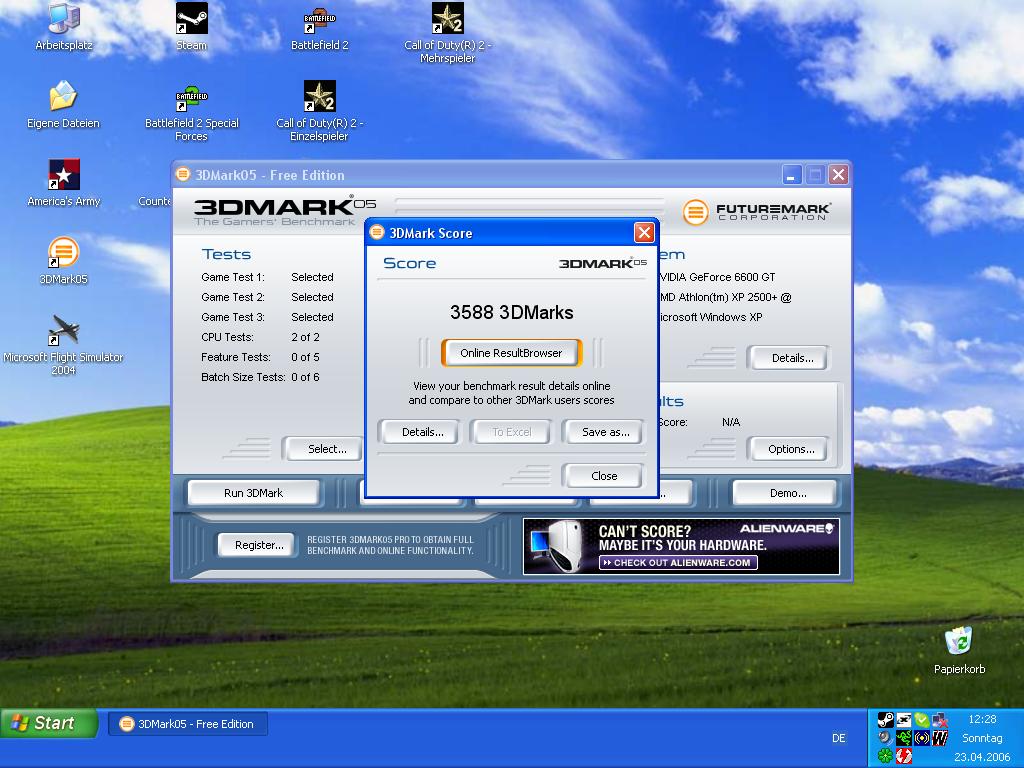Image resolution: width=1024 pixels, height=768 pixels.
Task: Select Battlefield 2 Special Forces shortcut
Action: click(191, 111)
